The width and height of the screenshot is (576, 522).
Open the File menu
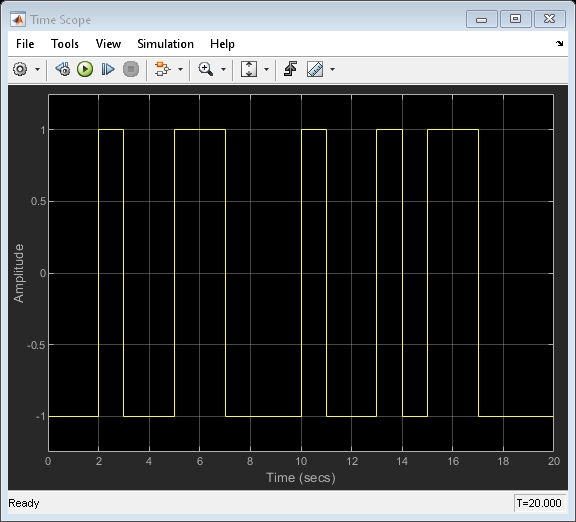coord(25,44)
